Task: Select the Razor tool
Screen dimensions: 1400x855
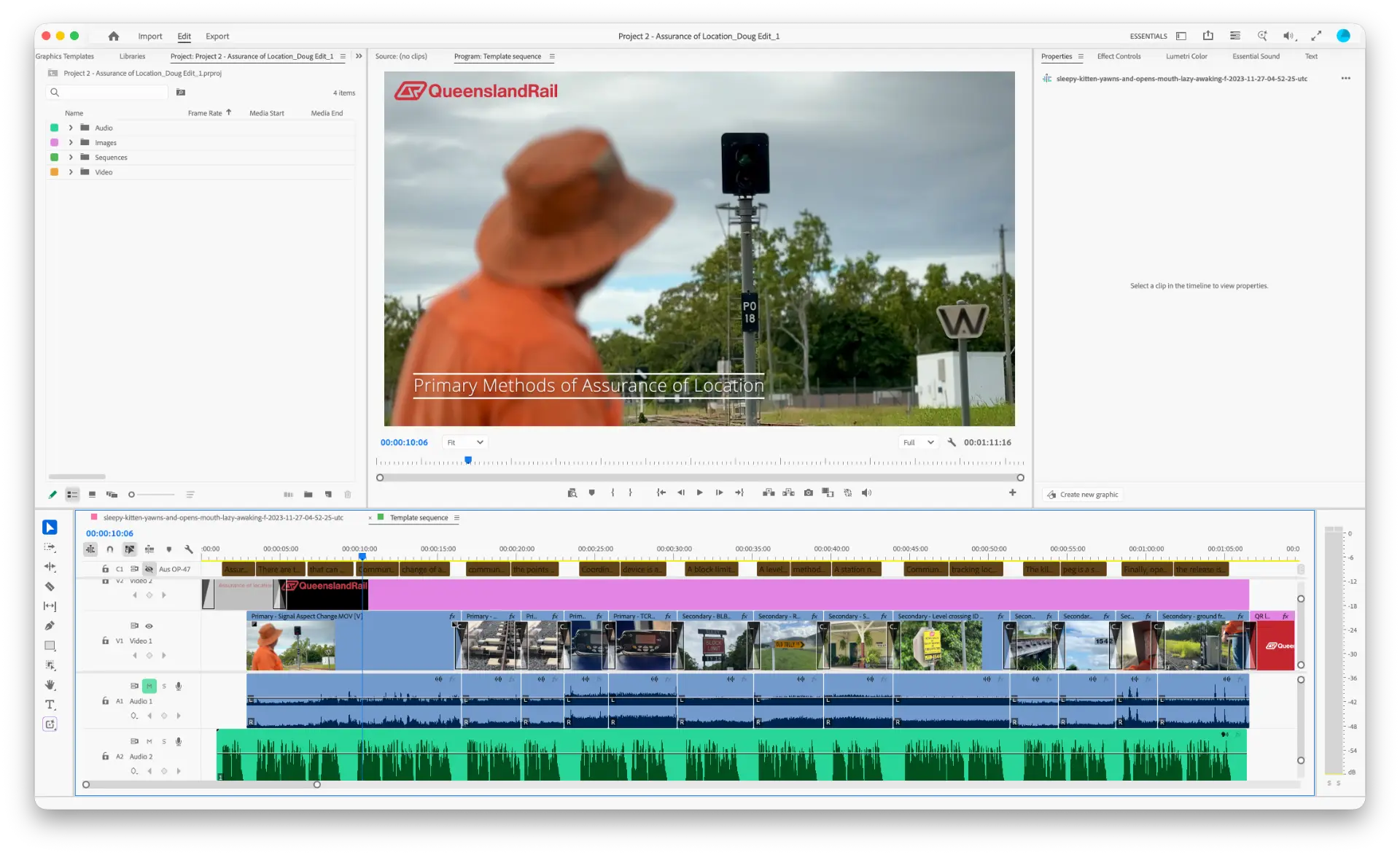Action: 50,587
